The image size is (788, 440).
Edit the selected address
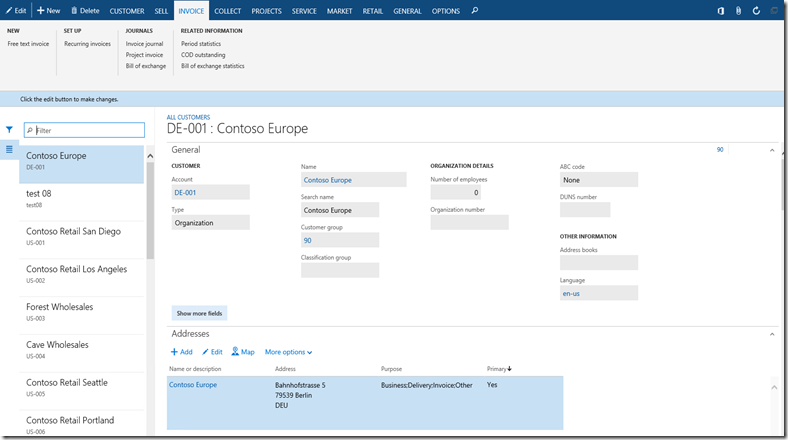[x=212, y=352]
